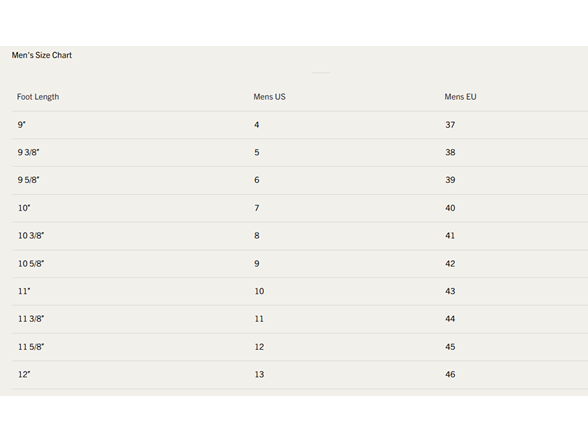Image resolution: width=588 pixels, height=441 pixels.
Task: Select EU size 41 cell
Action: point(450,236)
